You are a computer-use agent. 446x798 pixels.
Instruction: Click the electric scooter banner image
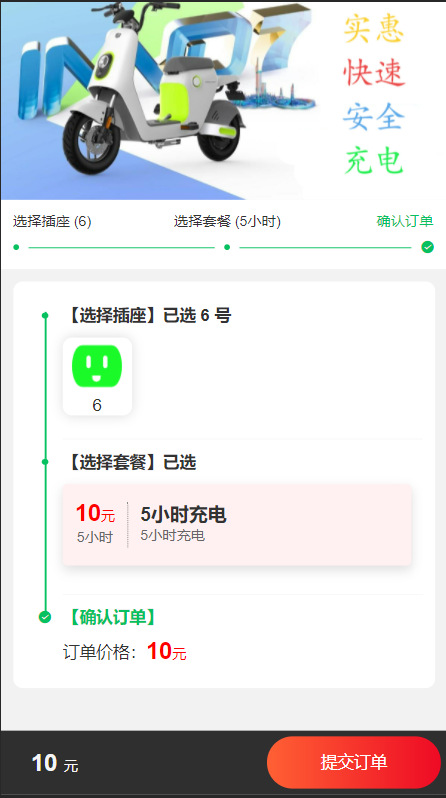coord(223,101)
